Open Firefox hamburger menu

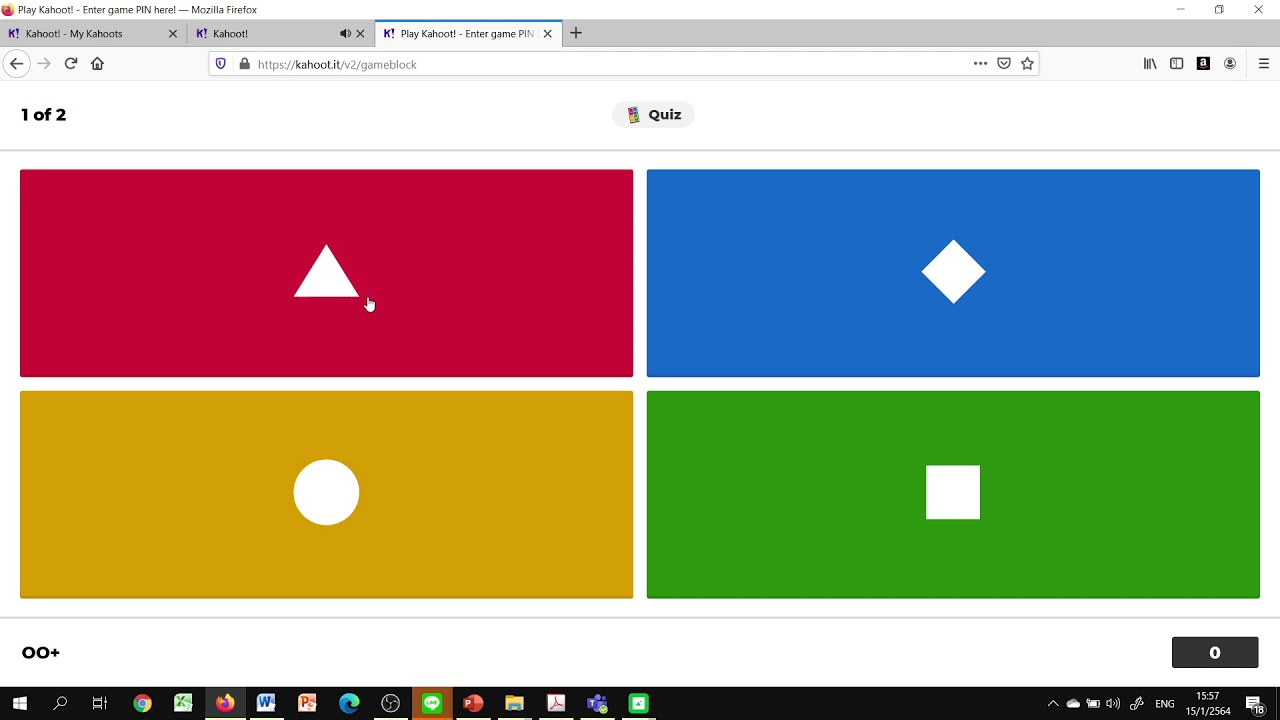click(1264, 63)
